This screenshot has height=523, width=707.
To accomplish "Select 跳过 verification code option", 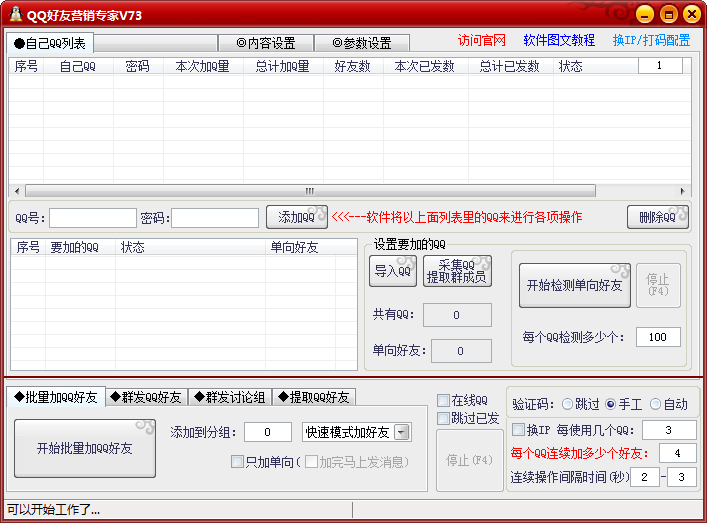I will point(567,404).
